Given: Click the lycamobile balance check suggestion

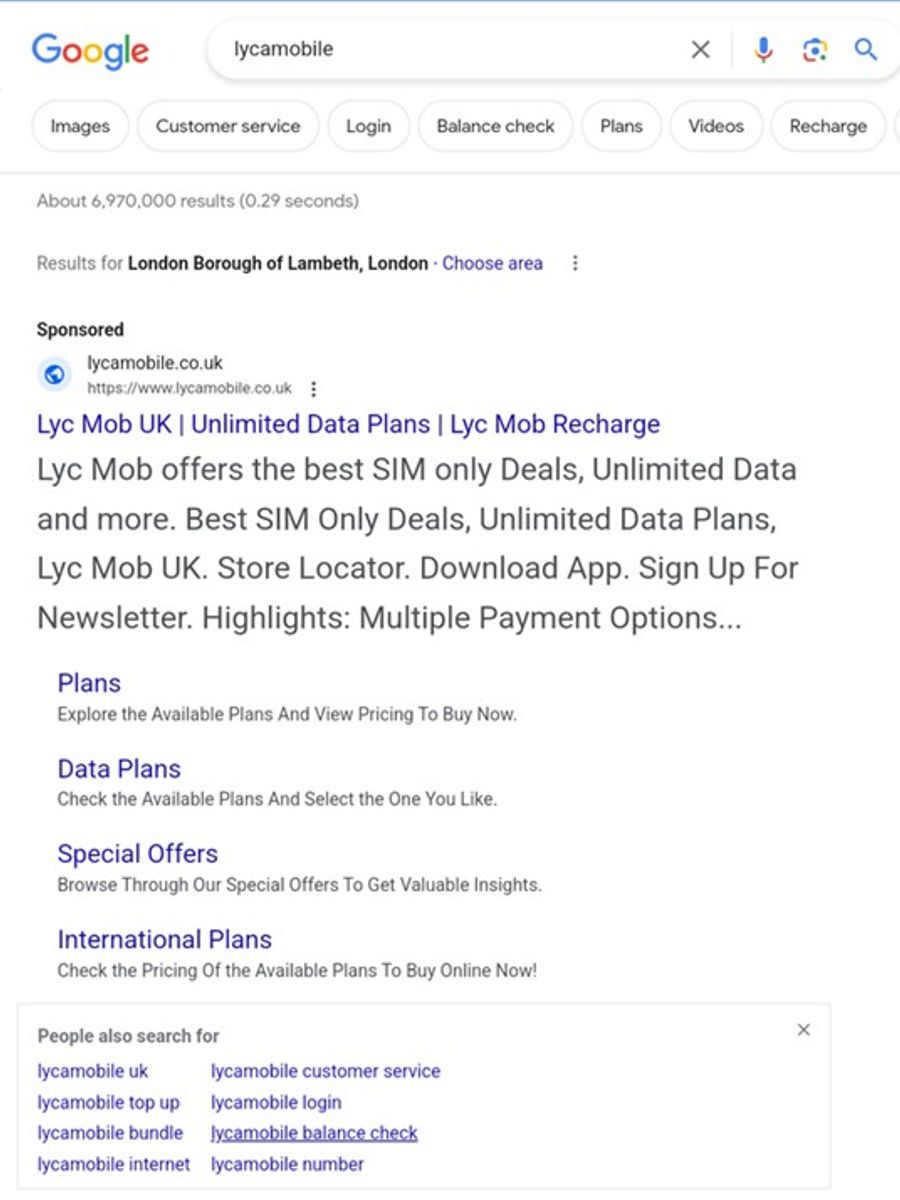Looking at the screenshot, I should tap(313, 1132).
